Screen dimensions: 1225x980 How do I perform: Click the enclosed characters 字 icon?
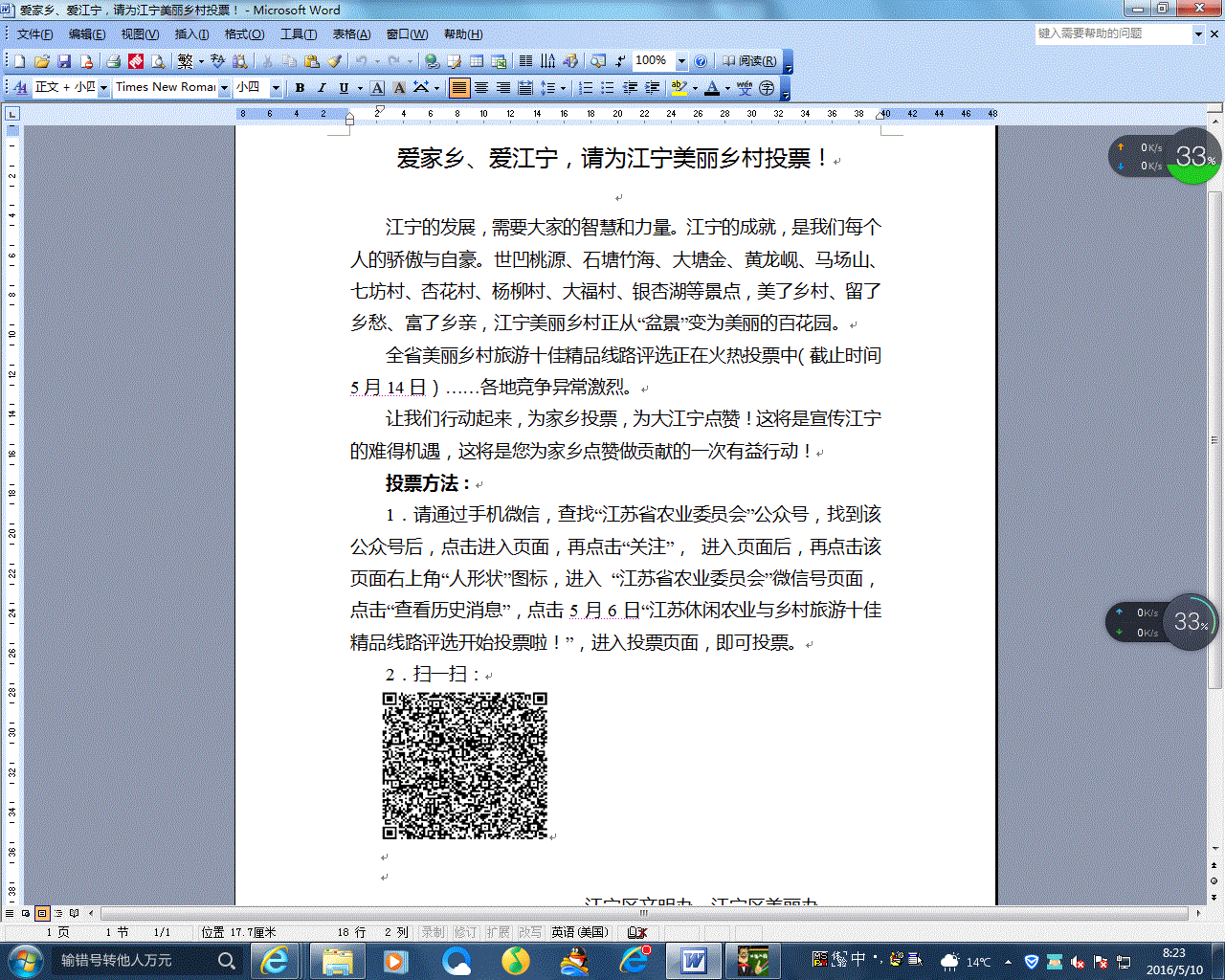click(x=767, y=87)
